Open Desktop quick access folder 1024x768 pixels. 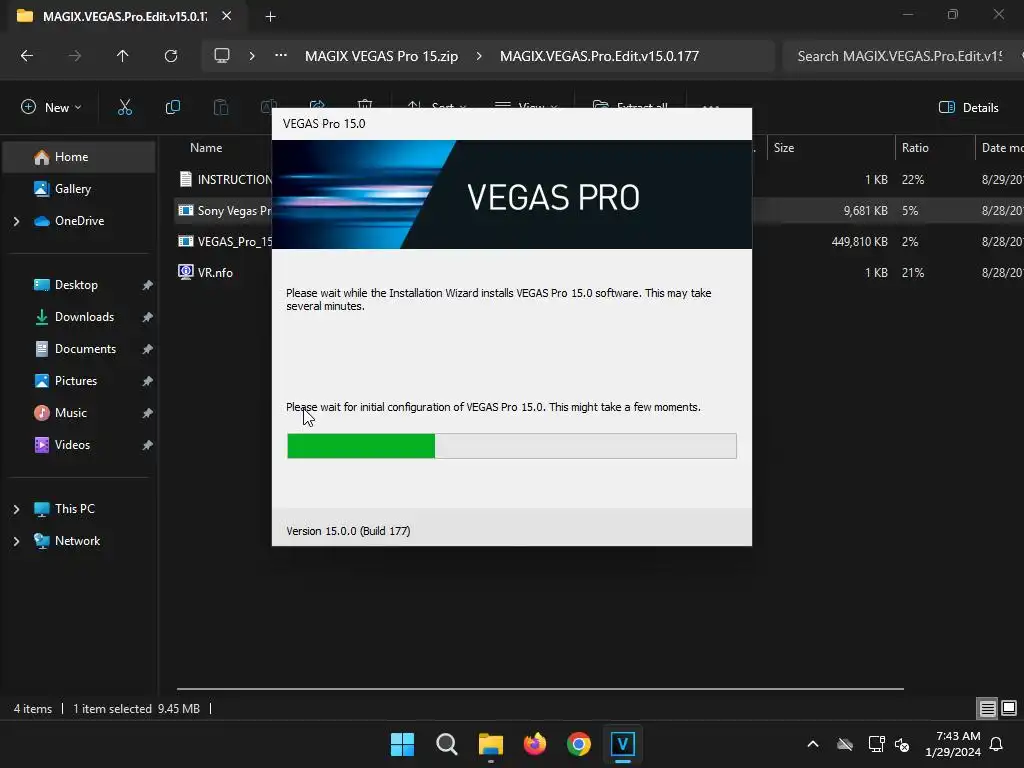tap(76, 285)
